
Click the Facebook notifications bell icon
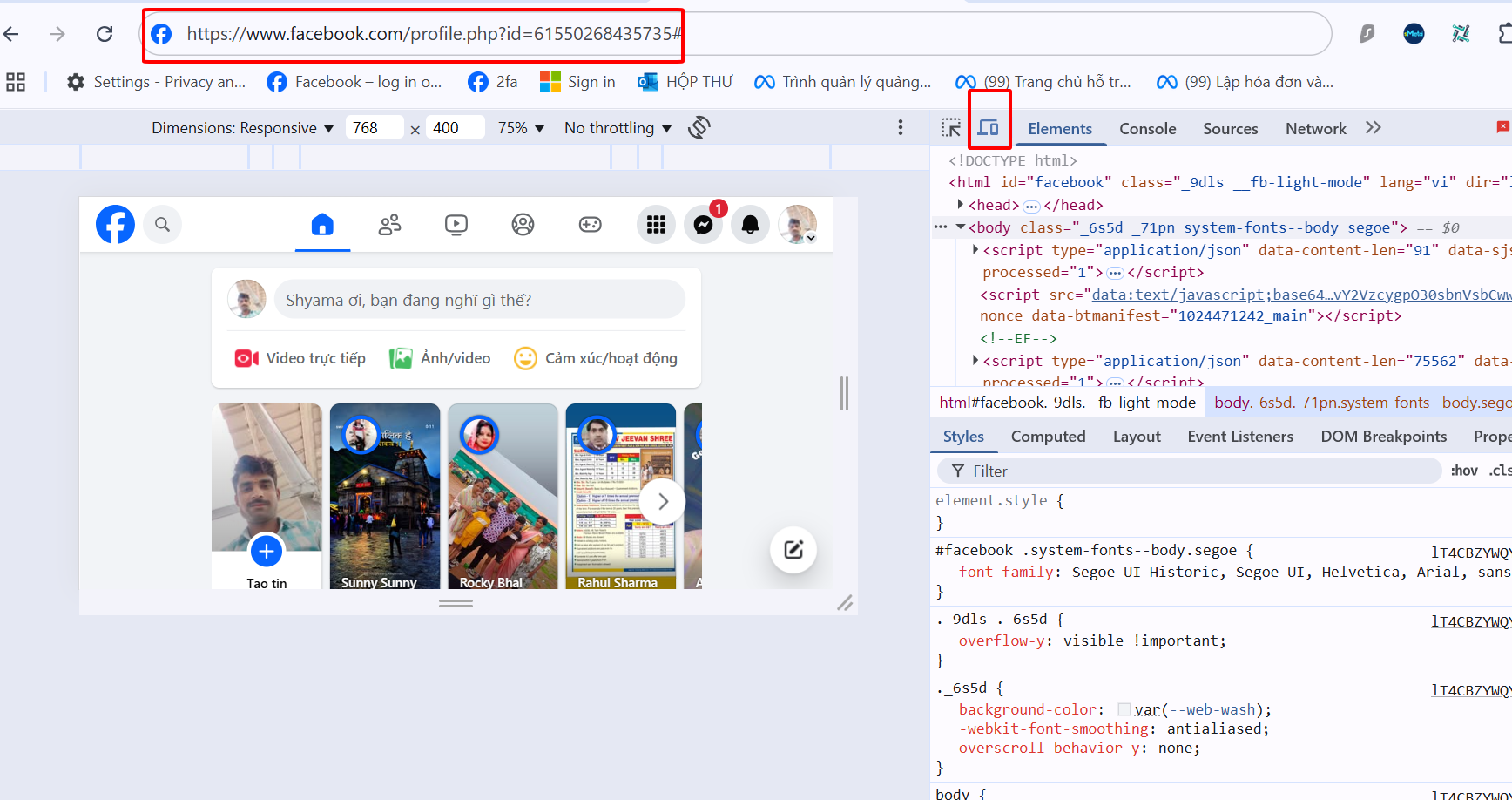(x=750, y=225)
